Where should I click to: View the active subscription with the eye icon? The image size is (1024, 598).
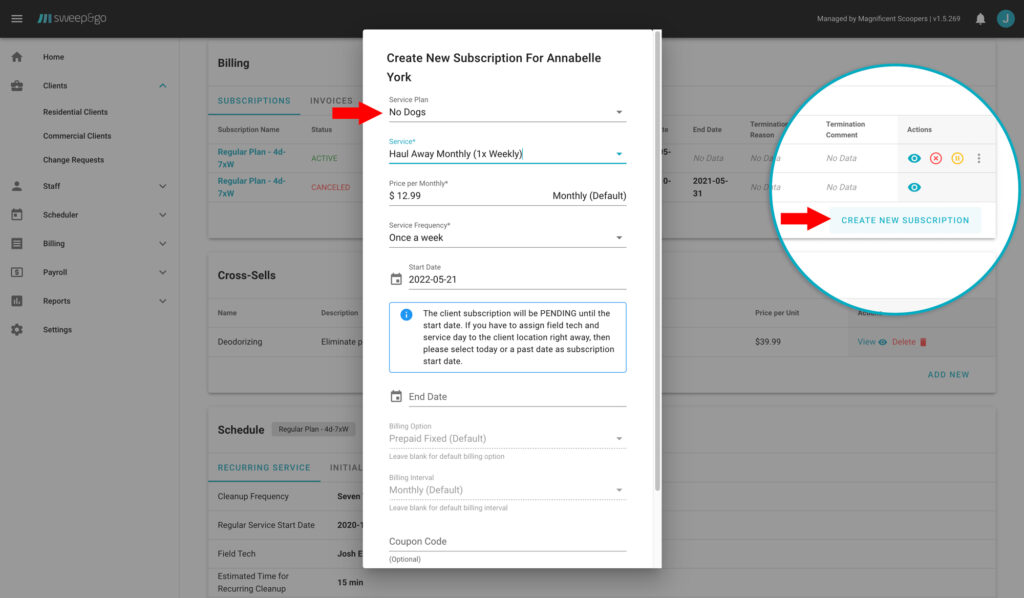click(913, 158)
